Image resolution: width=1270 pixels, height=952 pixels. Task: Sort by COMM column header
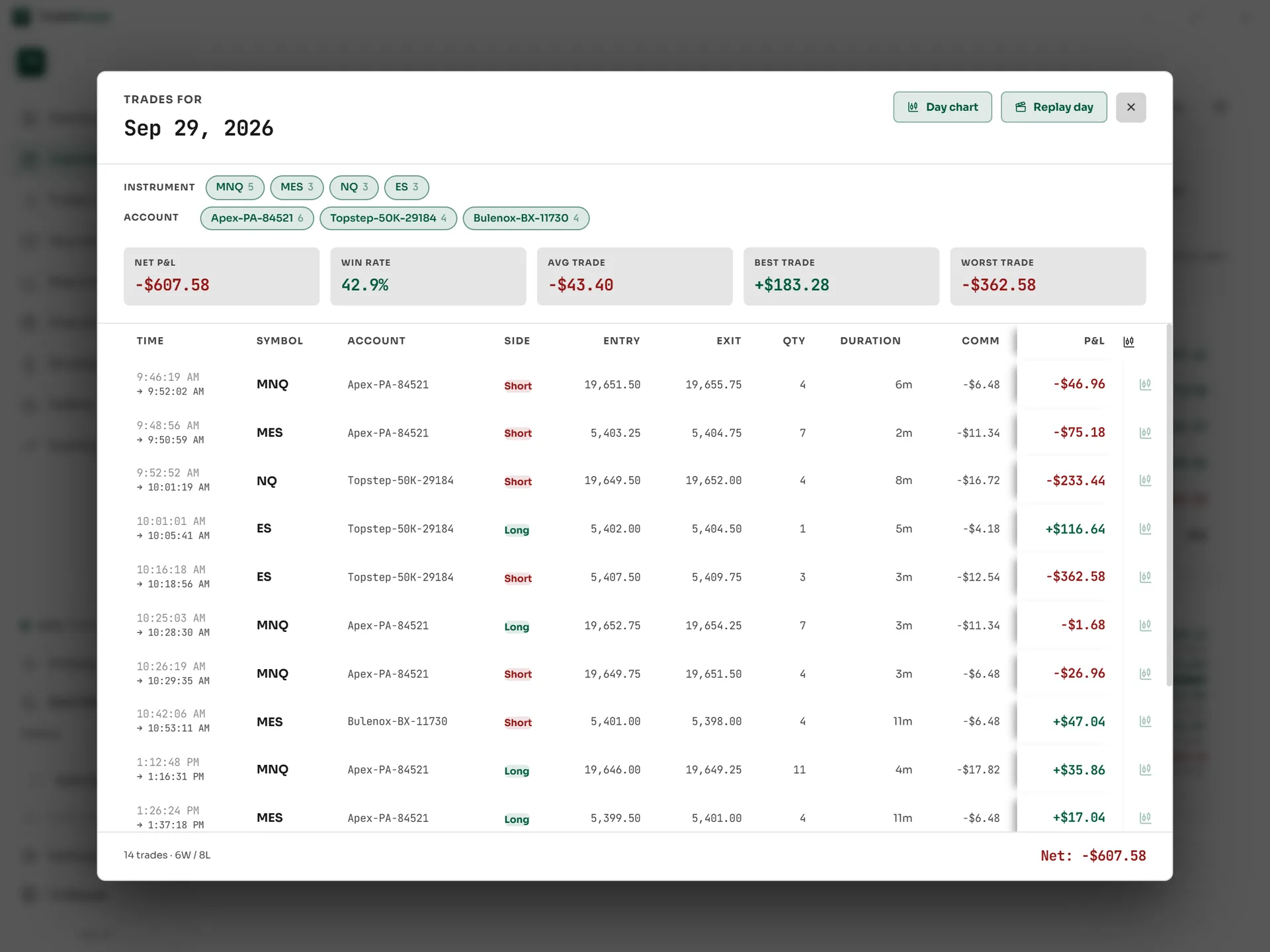coord(980,341)
